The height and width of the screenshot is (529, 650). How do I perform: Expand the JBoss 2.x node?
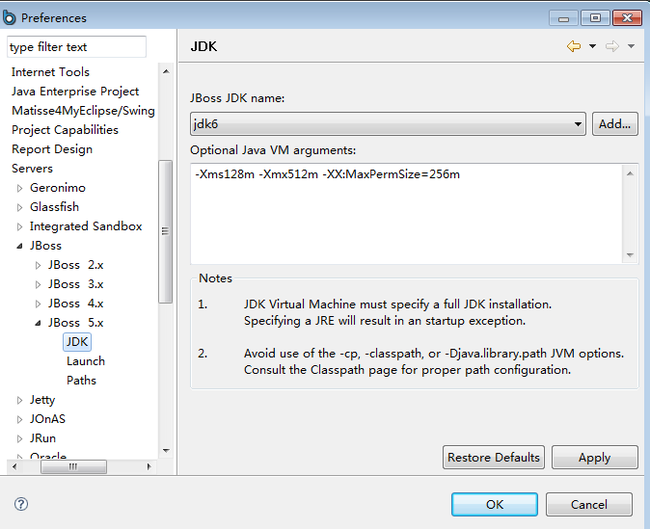click(38, 265)
